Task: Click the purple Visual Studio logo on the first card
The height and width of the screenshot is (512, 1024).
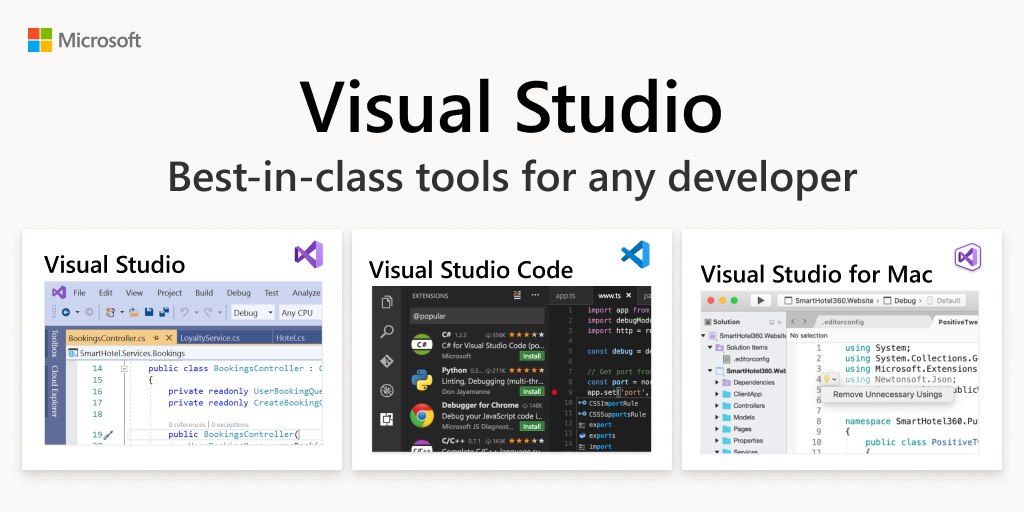Action: 308,254
